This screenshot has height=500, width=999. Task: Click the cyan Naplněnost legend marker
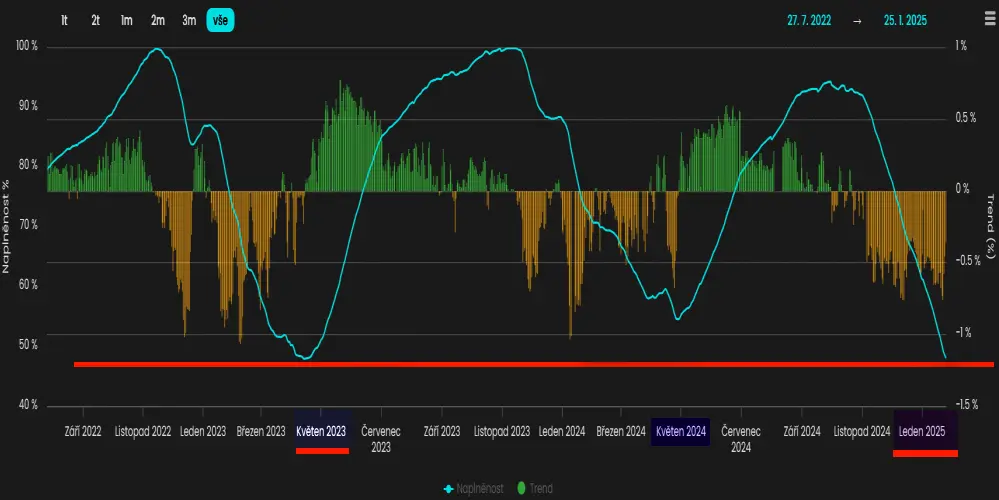449,489
